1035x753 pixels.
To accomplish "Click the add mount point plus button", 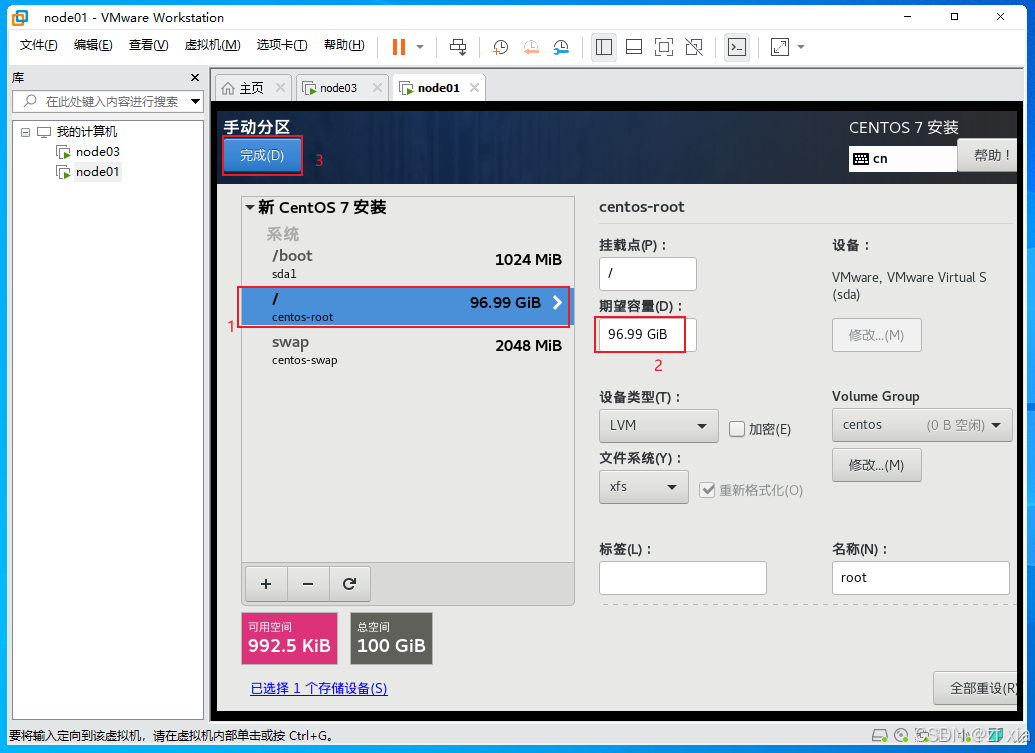I will 266,583.
